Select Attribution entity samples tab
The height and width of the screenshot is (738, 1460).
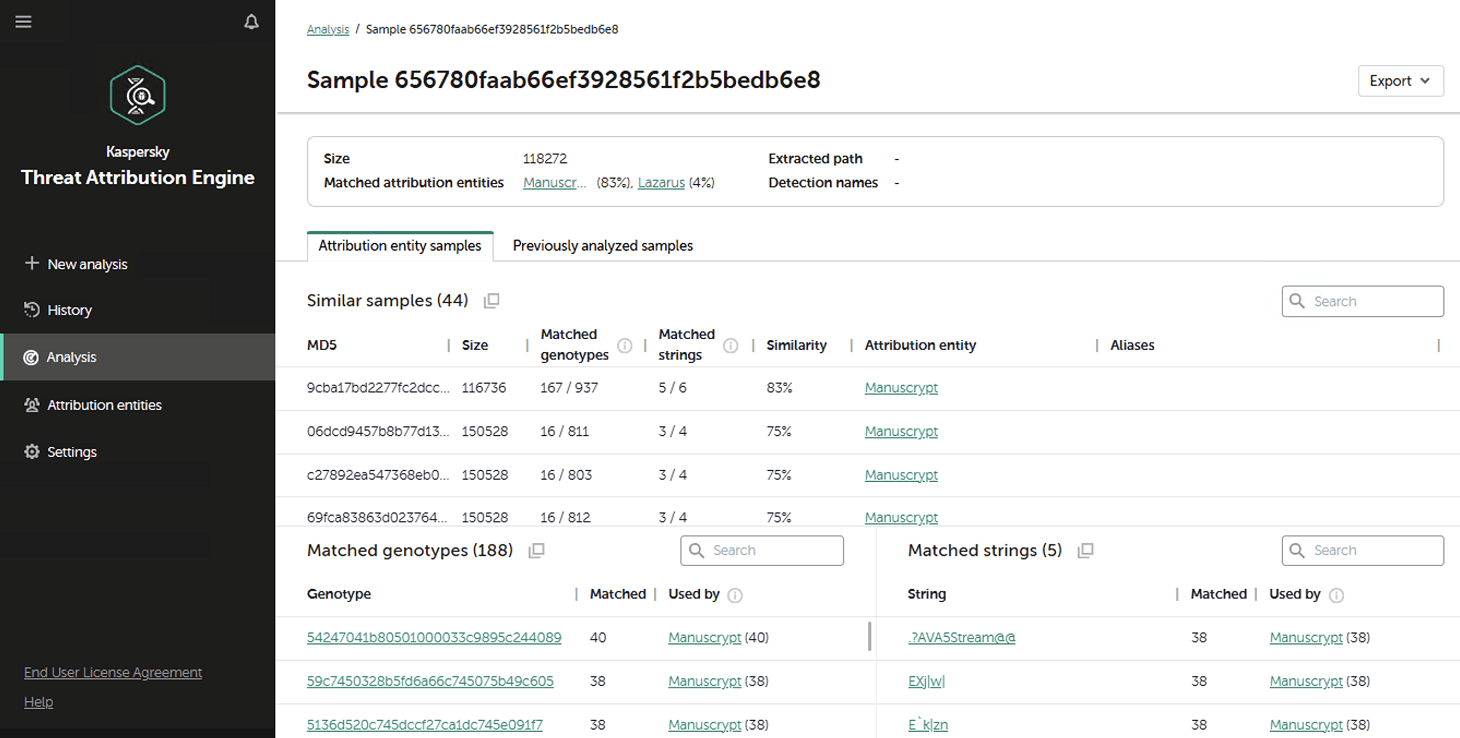(400, 246)
